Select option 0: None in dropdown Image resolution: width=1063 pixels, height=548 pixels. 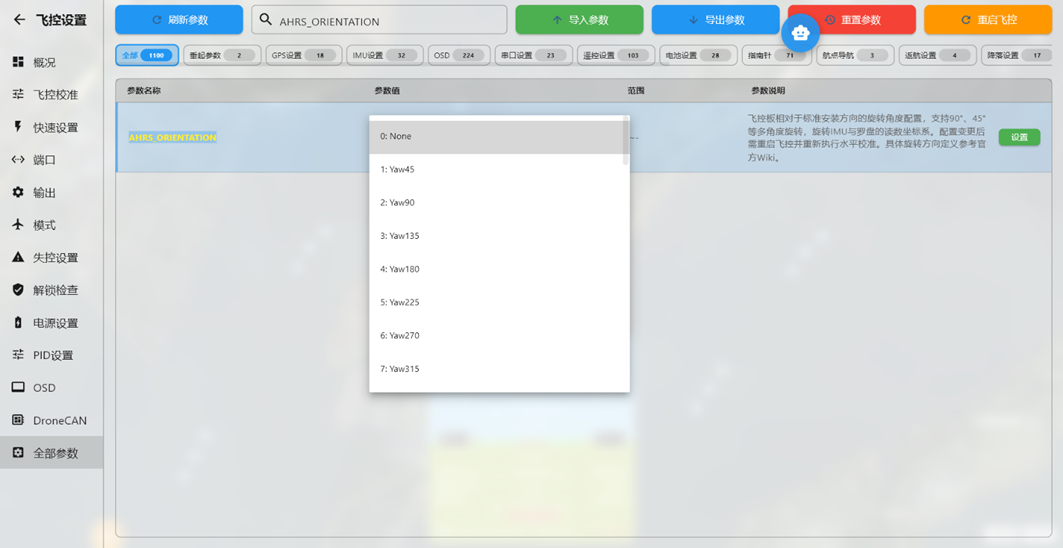tap(497, 137)
